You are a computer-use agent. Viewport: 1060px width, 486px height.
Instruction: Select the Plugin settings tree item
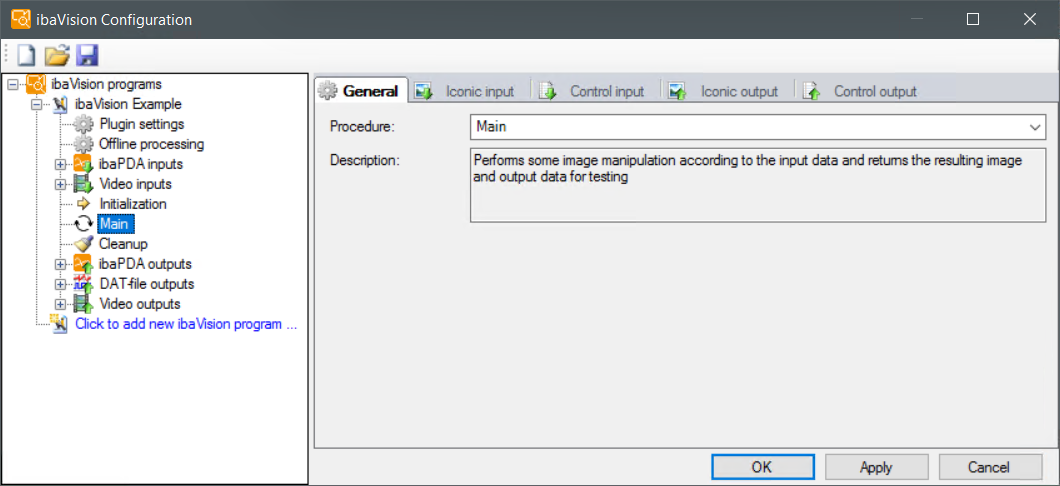[141, 124]
